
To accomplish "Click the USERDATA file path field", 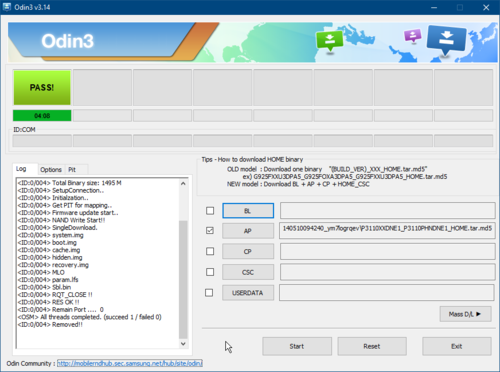I will point(387,293).
